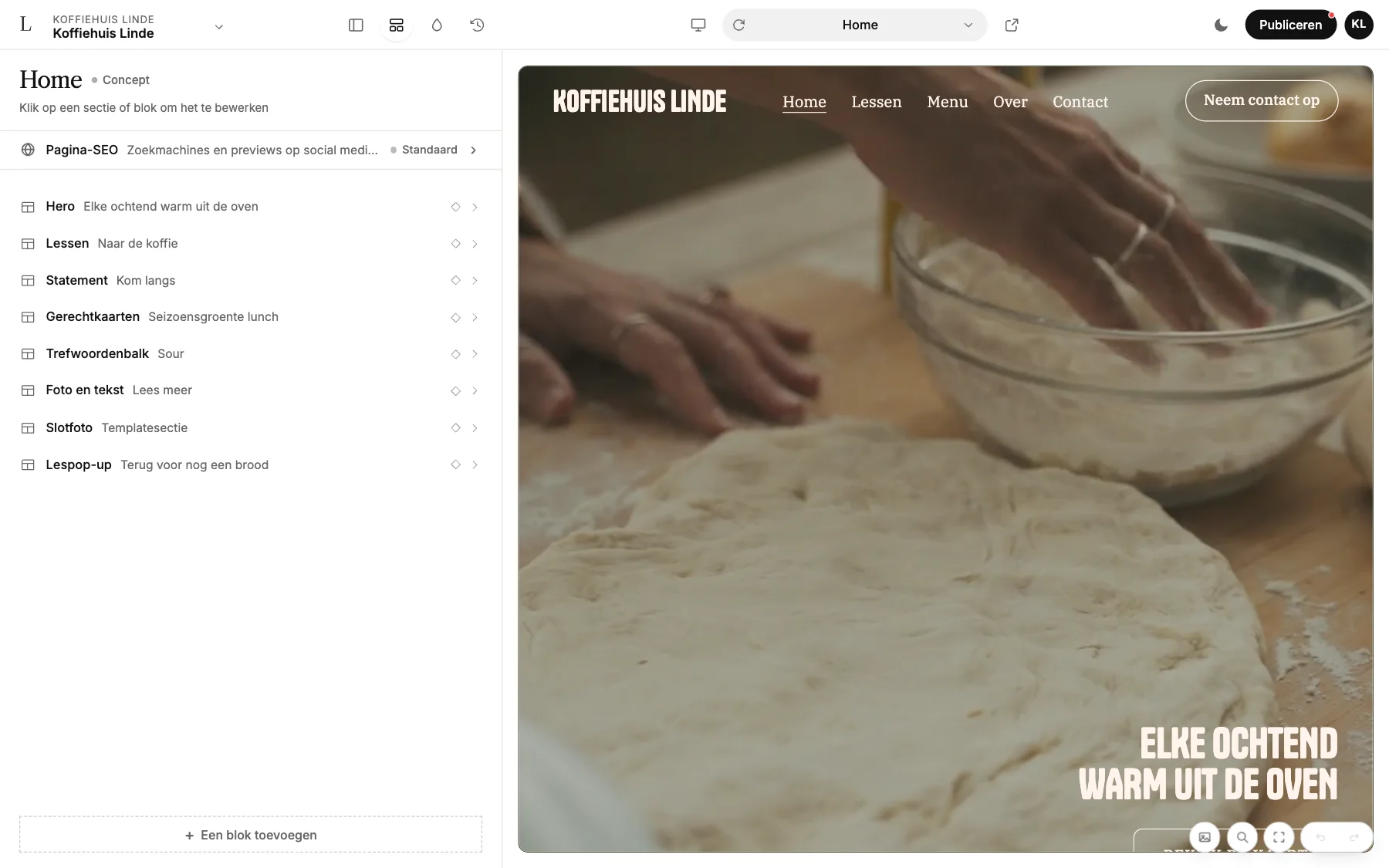The image size is (1389, 868).
Task: Redo the change arrow icon
Action: (1354, 837)
